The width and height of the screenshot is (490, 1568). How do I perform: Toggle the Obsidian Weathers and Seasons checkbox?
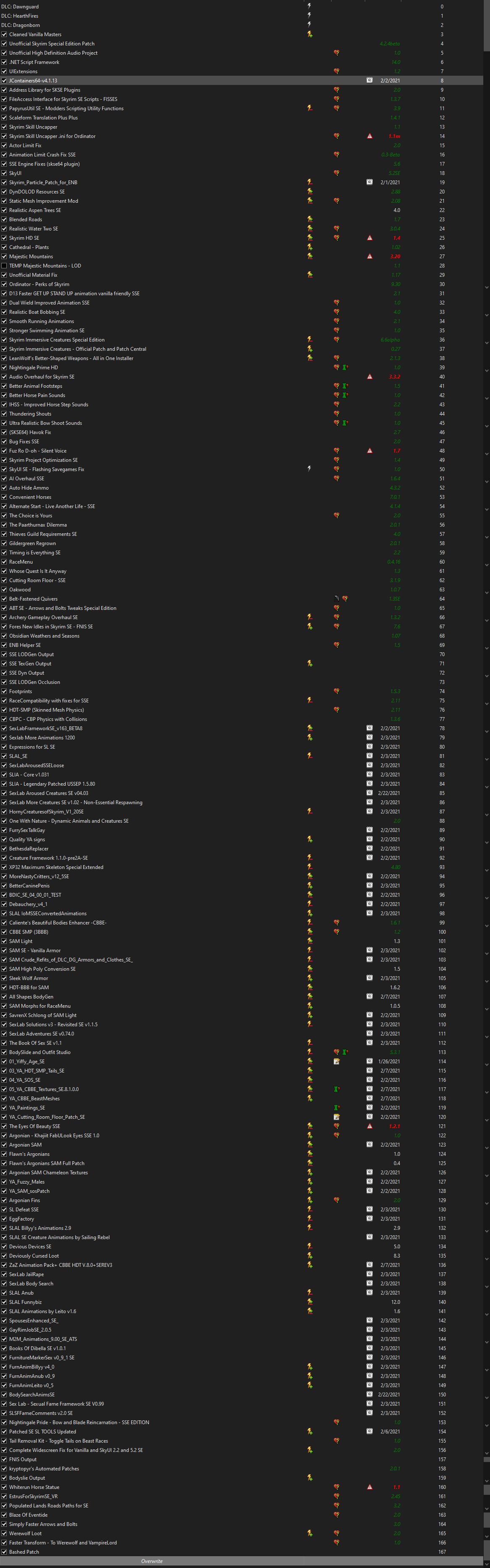4,636
